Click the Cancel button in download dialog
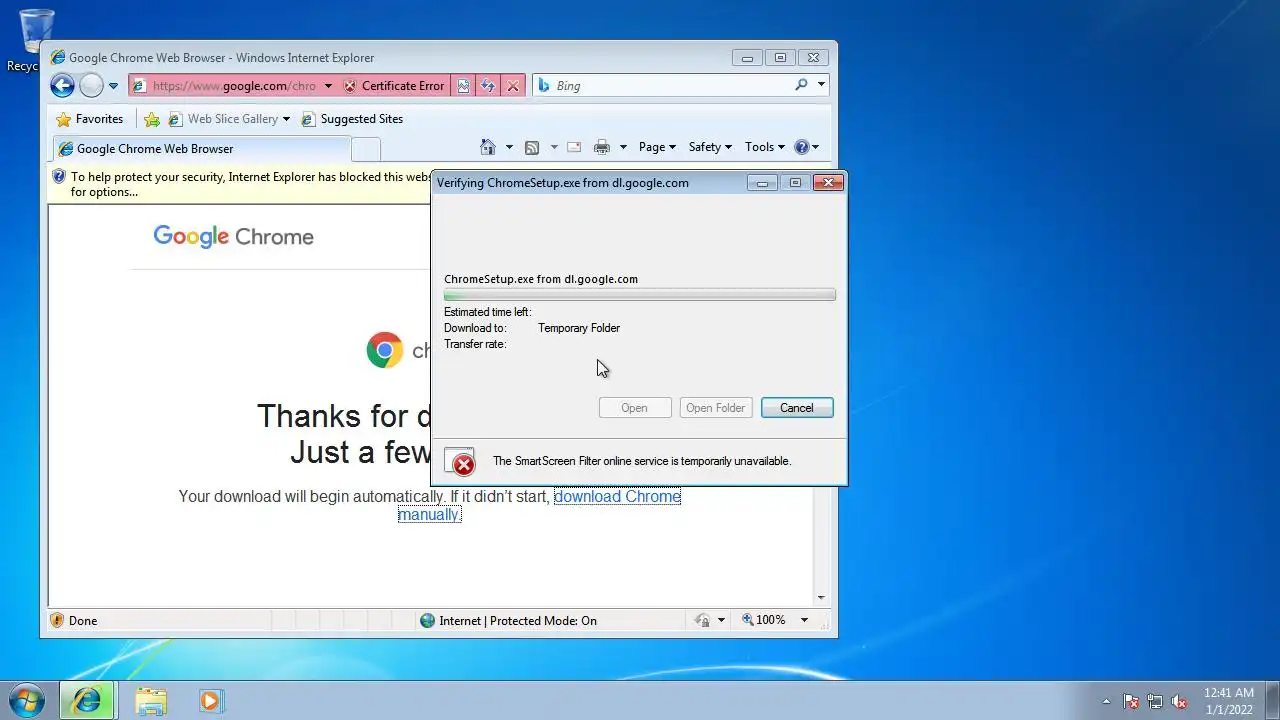 797,408
